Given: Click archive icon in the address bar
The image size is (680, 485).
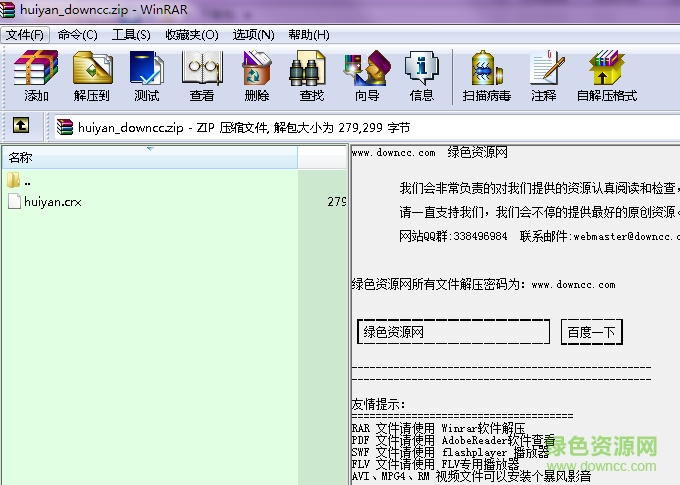Looking at the screenshot, I should [x=65, y=127].
